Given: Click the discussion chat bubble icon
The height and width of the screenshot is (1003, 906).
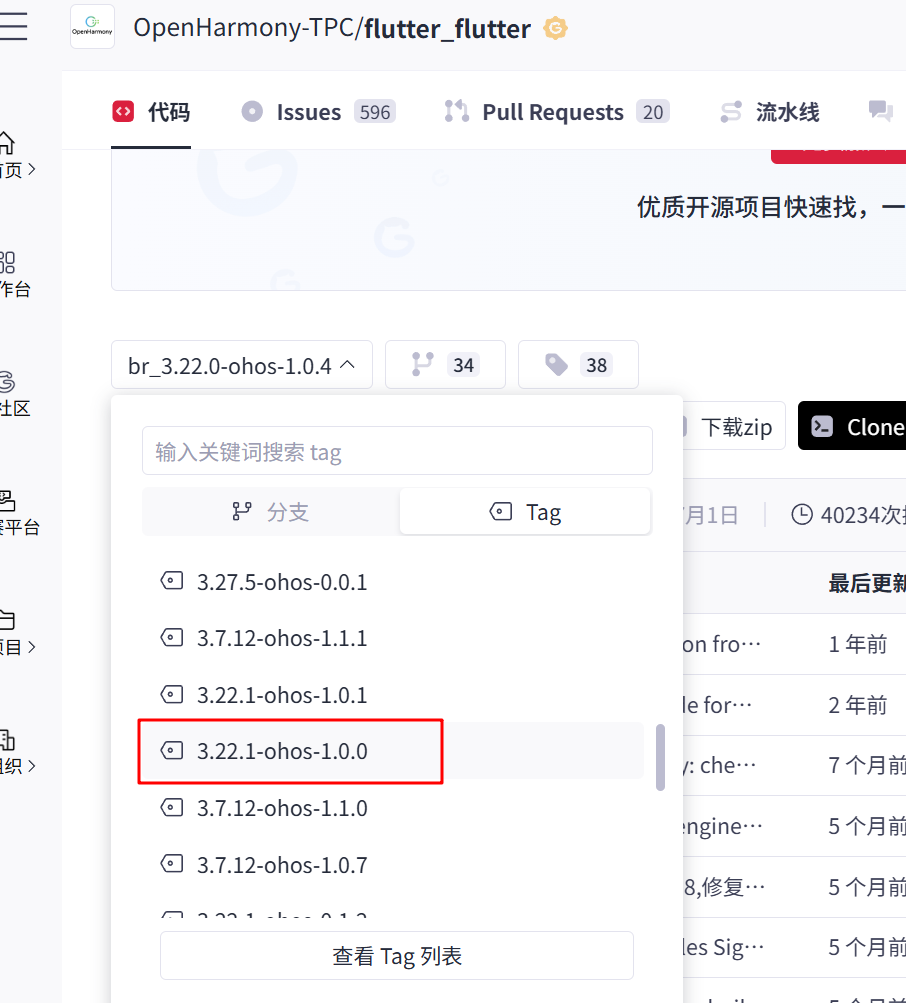Looking at the screenshot, I should [x=880, y=111].
